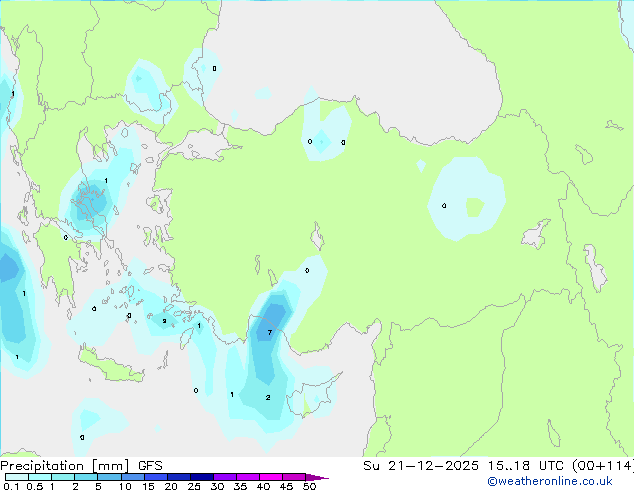Click the 'Precipitation [mm]' title text
634x490 pixels.
(x=65, y=466)
